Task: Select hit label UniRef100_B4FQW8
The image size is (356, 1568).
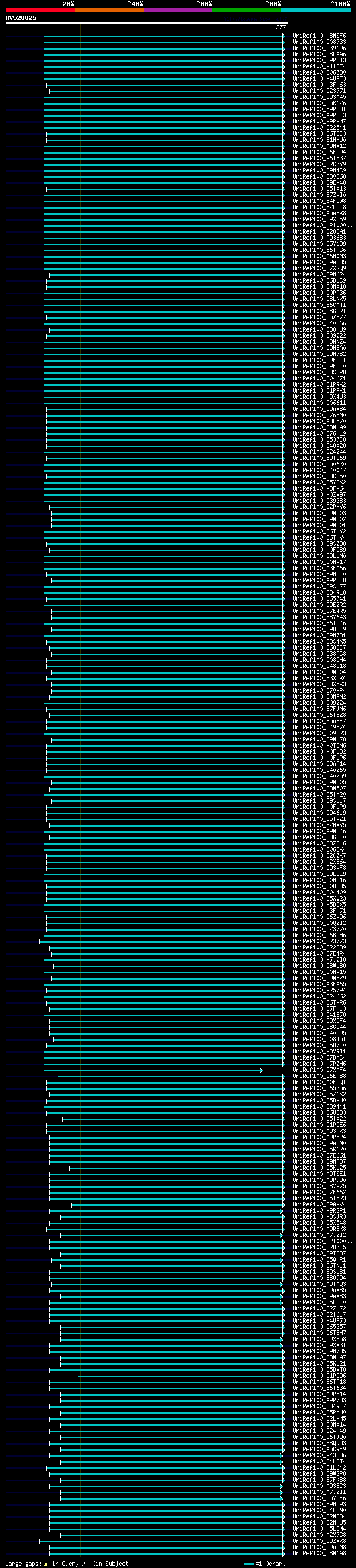Action: coord(319,201)
